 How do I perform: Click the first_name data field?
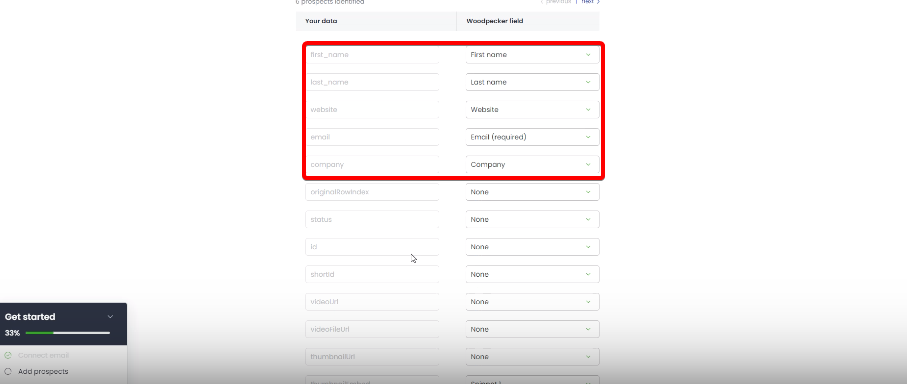click(372, 55)
